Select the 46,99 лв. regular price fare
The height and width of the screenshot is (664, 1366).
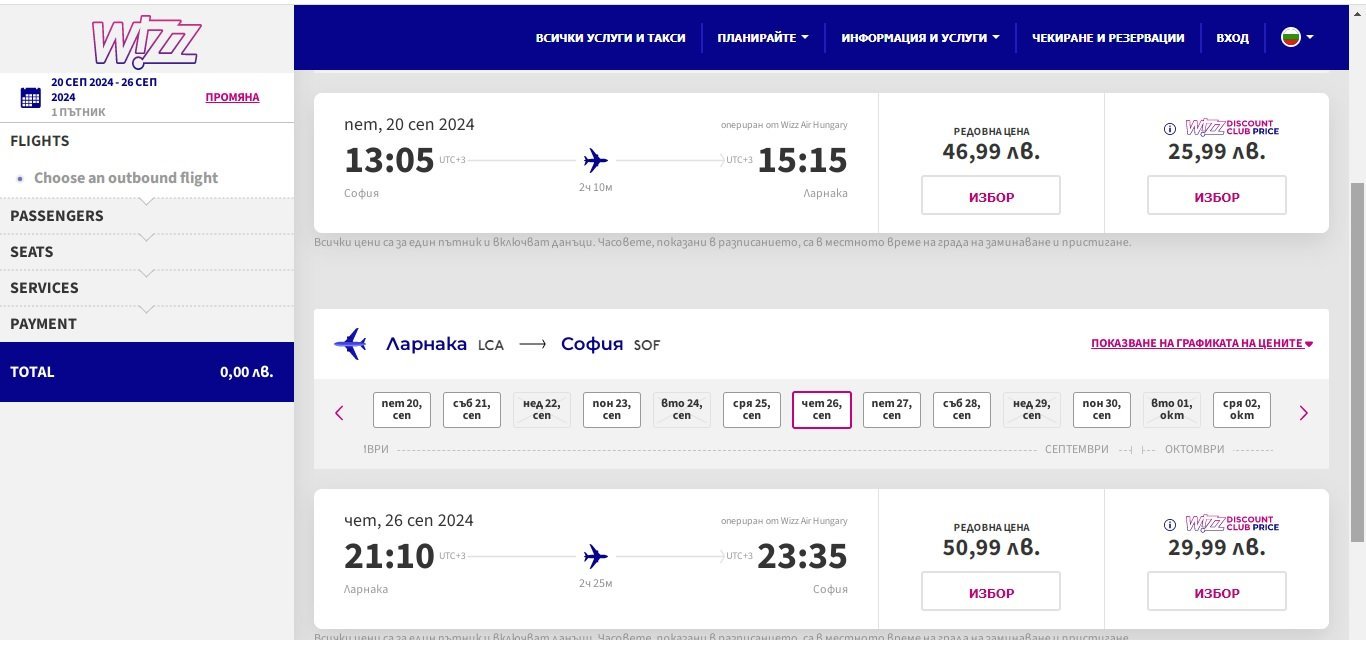click(x=991, y=197)
